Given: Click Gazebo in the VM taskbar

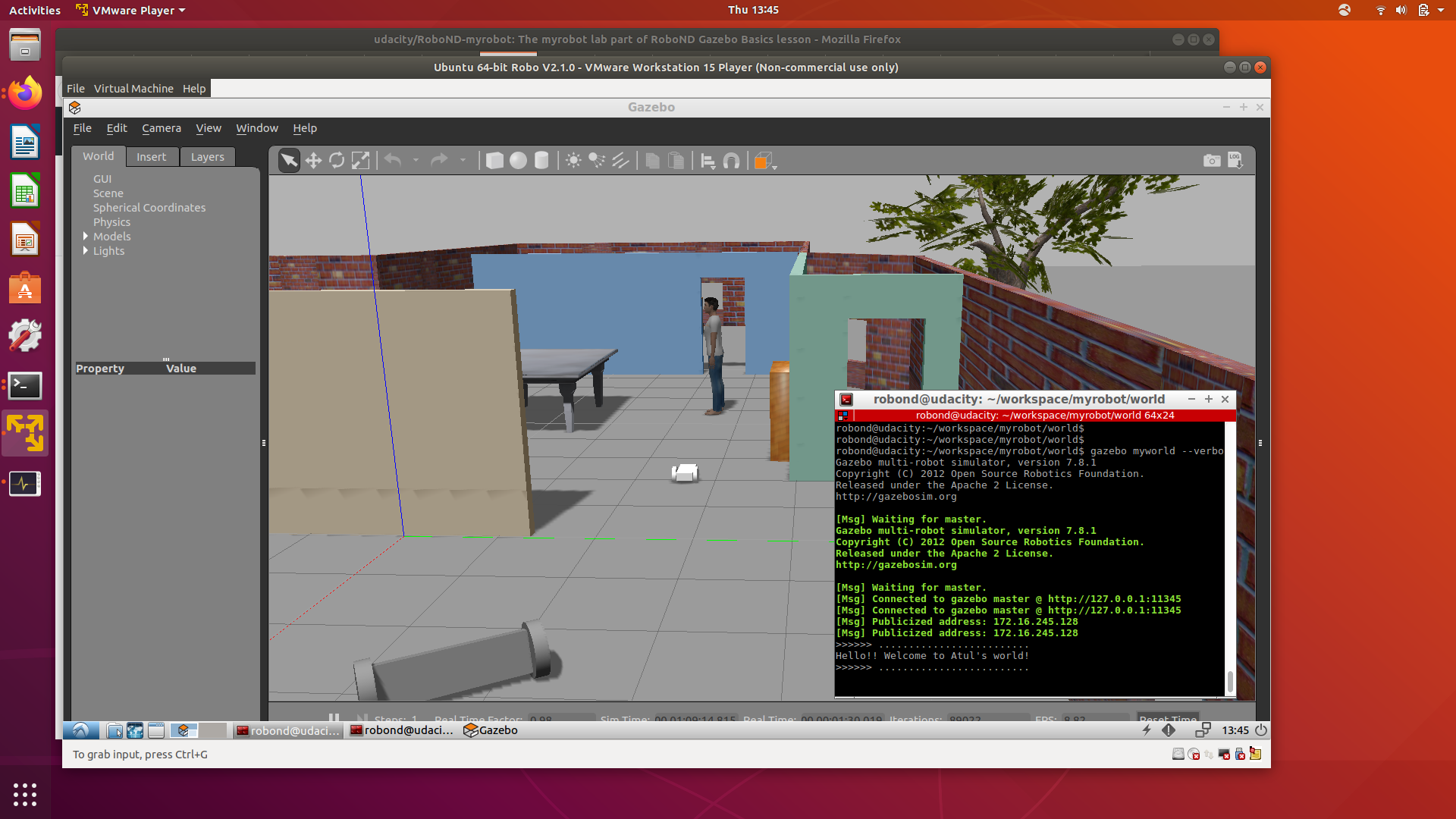Looking at the screenshot, I should tap(491, 730).
